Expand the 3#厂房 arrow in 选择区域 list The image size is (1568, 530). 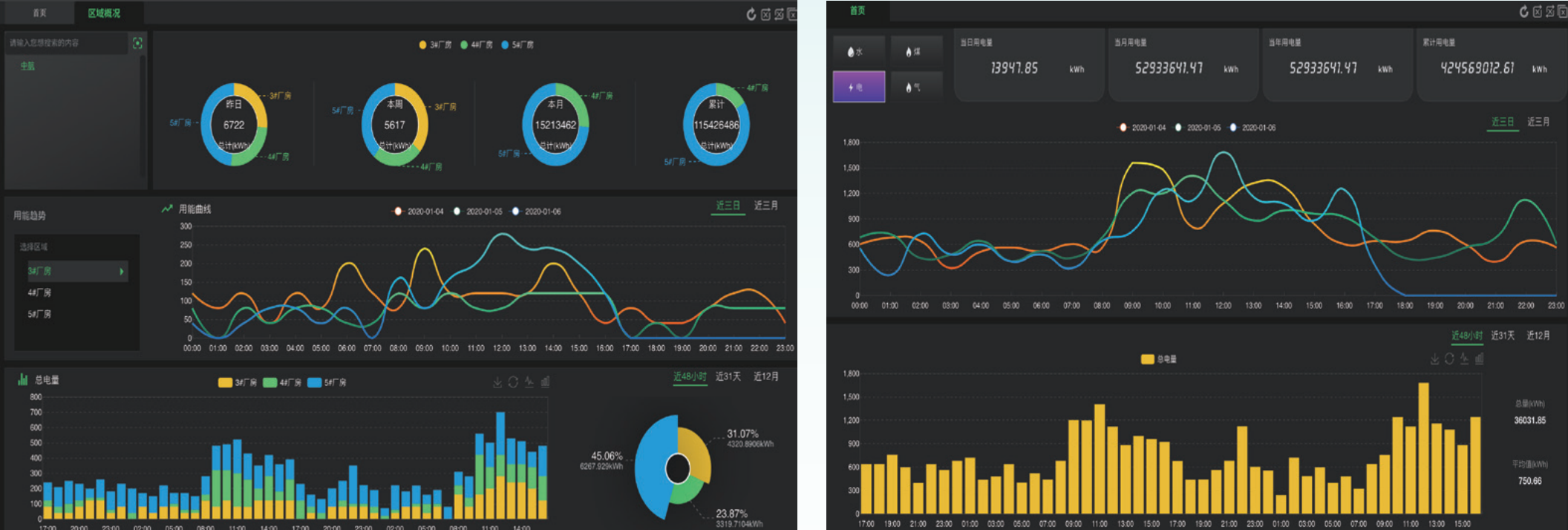[122, 272]
